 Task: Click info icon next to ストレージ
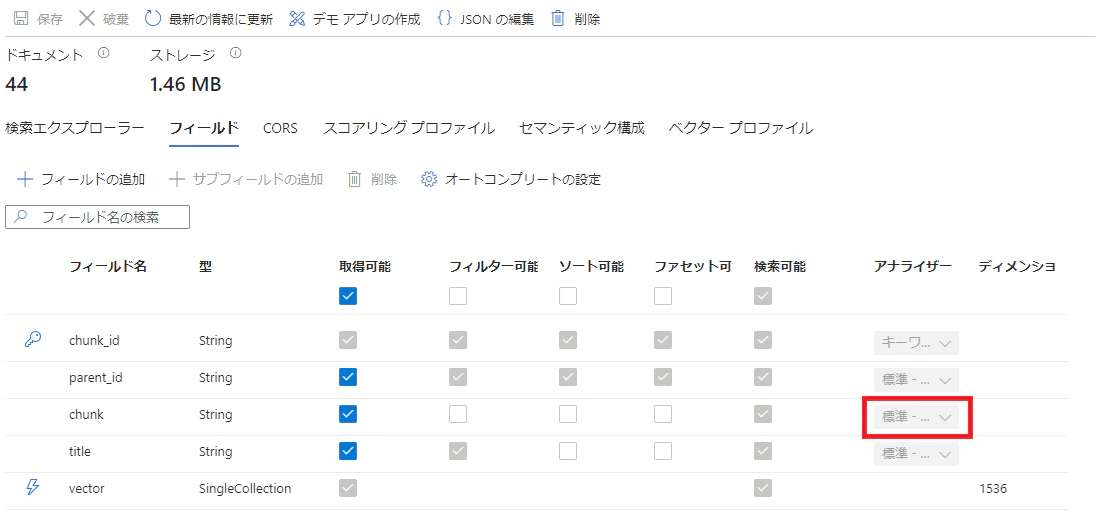[x=235, y=53]
